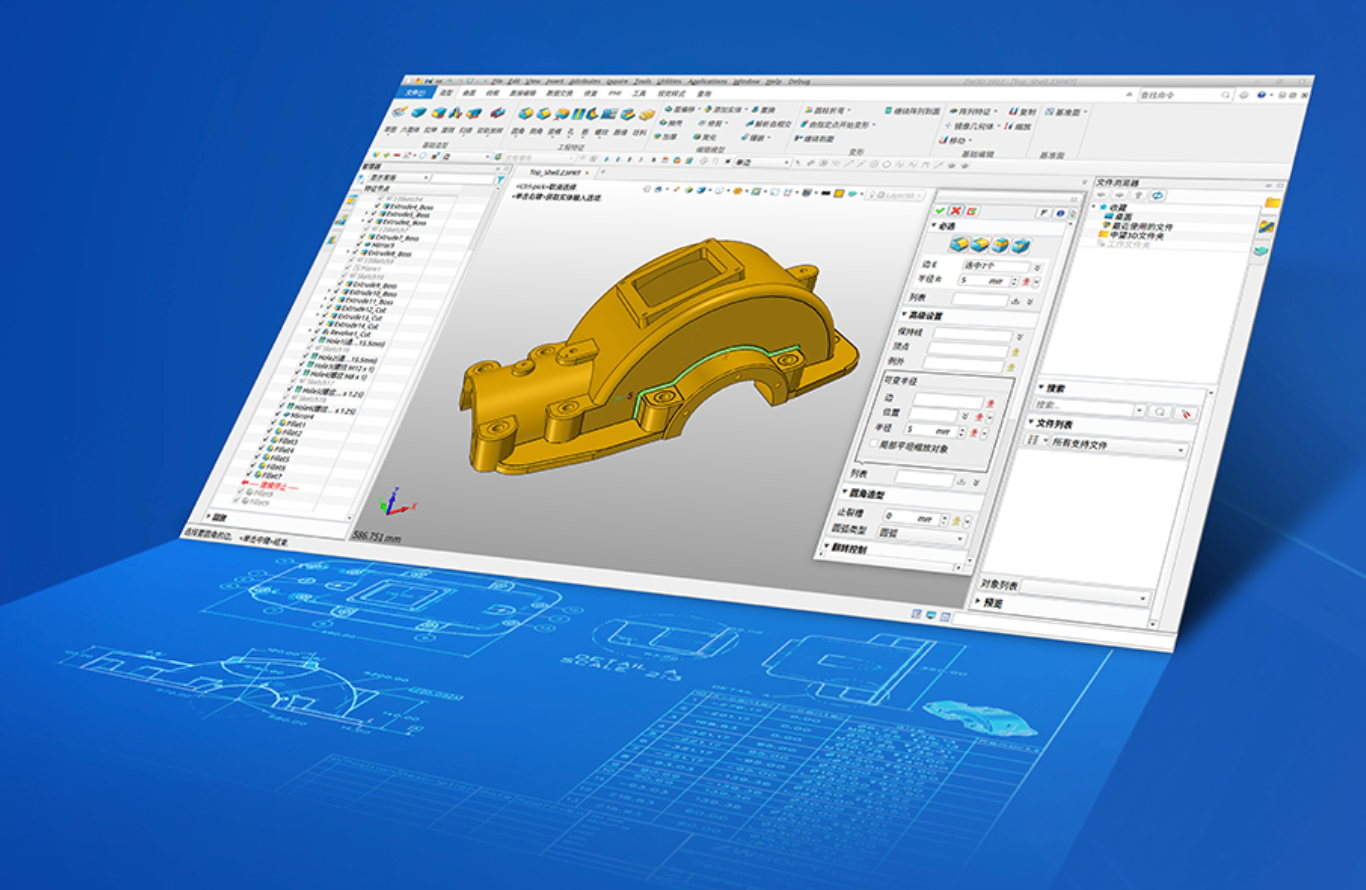
Task: Click the red X cancel icon
Action: click(956, 210)
